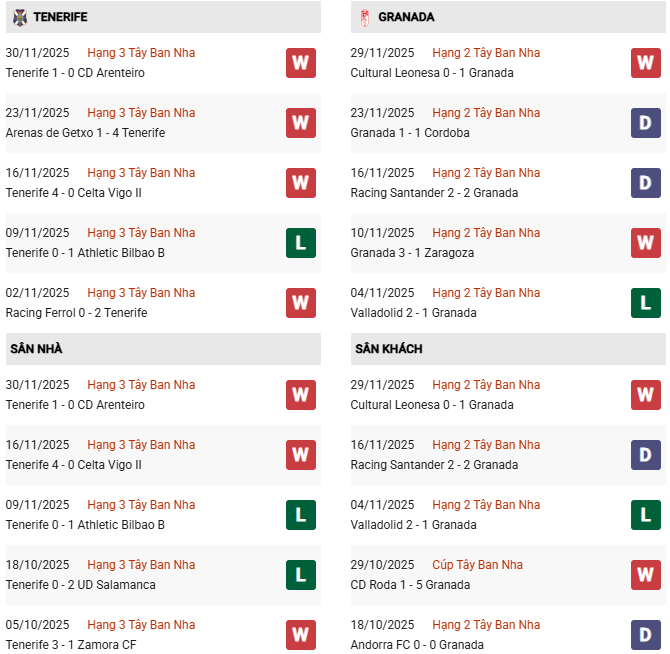Click the Granada club crest icon
The height and width of the screenshot is (654, 670).
pos(365,17)
